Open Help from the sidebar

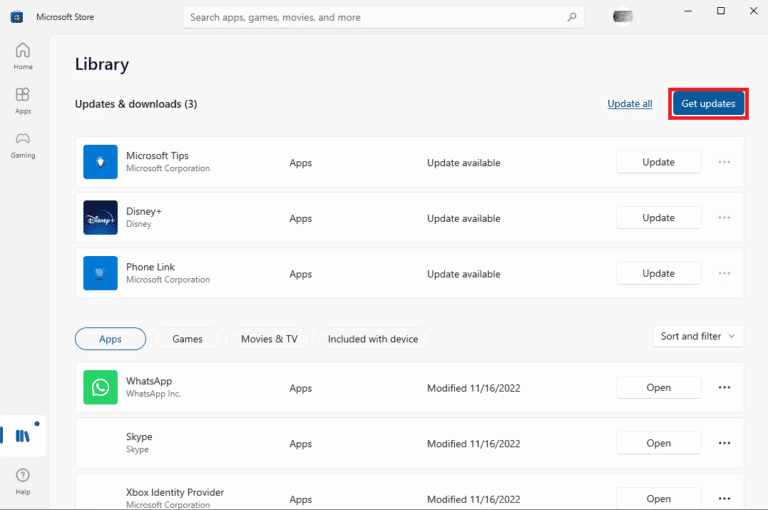(x=23, y=482)
